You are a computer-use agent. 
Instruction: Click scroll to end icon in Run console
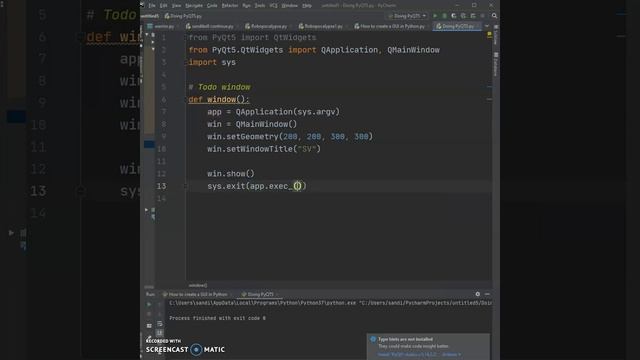click(x=160, y=333)
